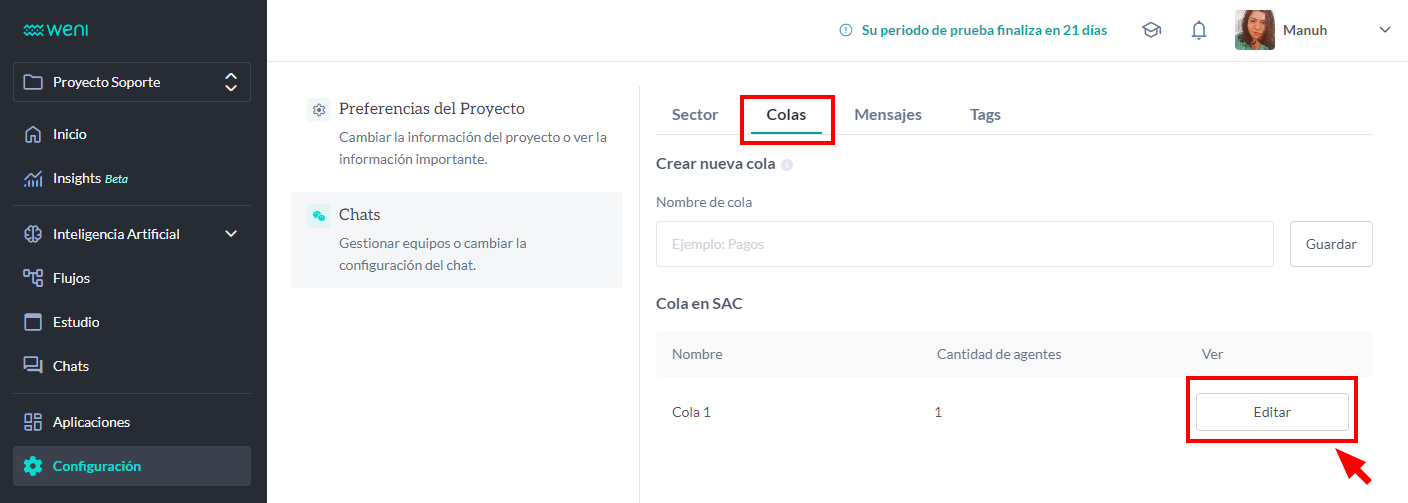Screen dimensions: 1408x503
Task: Open the notifications bell
Action: pyautogui.click(x=1199, y=30)
